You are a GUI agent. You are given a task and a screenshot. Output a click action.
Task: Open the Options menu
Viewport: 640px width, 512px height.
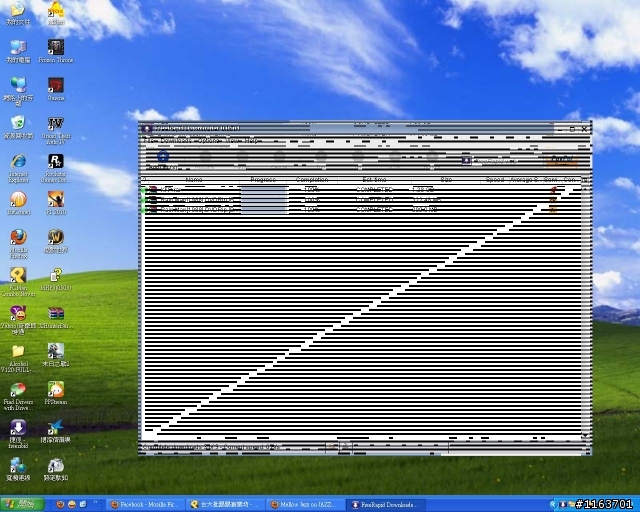pyautogui.click(x=209, y=140)
